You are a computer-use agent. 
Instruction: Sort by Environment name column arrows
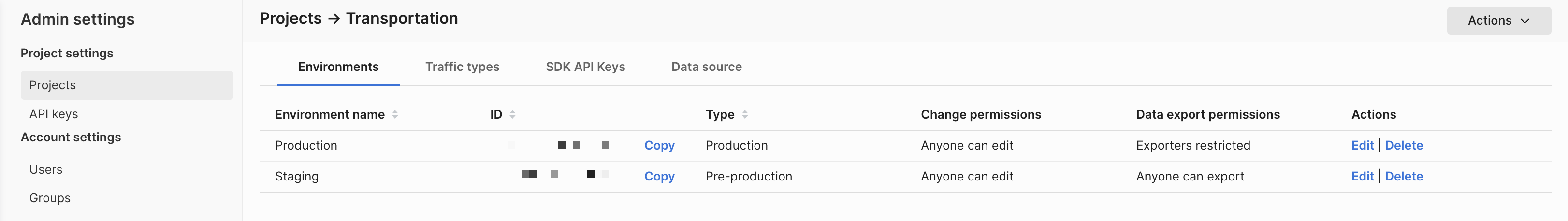pyautogui.click(x=394, y=115)
